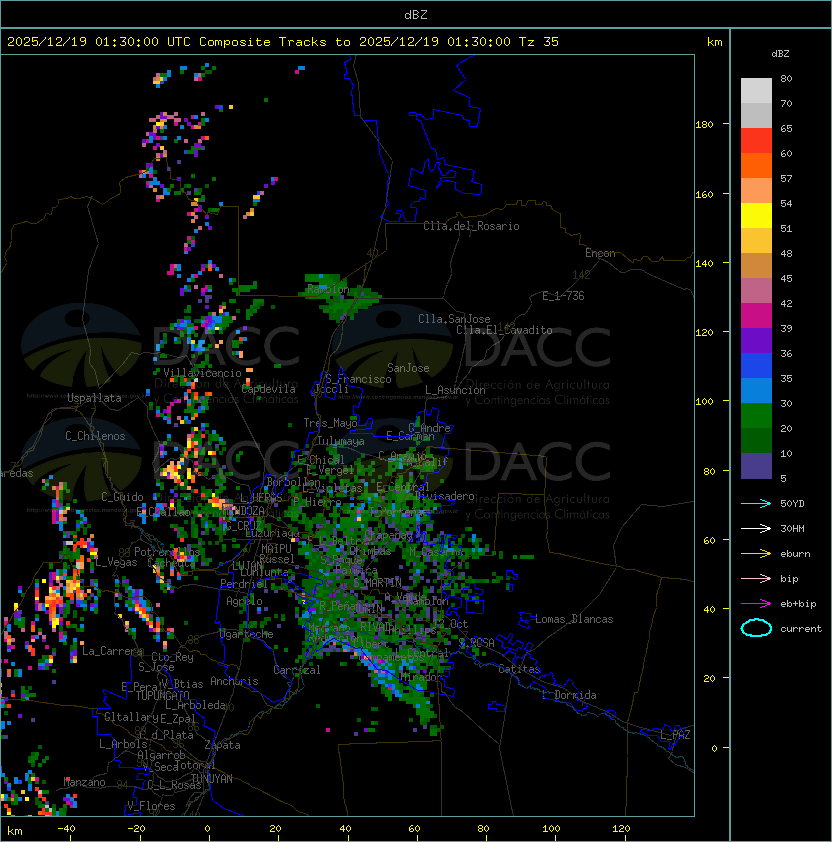Select the 65 dBZ red color swatch
The image size is (832, 842).
[756, 140]
